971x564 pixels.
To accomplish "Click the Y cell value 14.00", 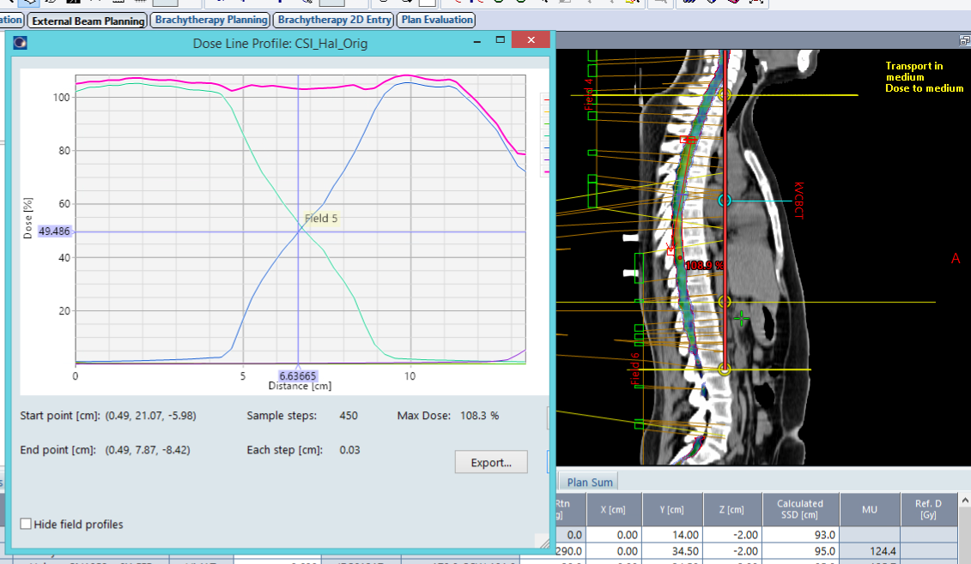I will 686,535.
